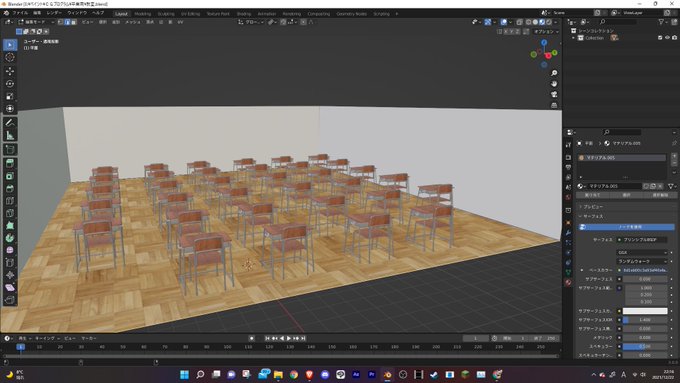Select the Annotate pencil tool
The height and width of the screenshot is (383, 680).
(x=10, y=123)
